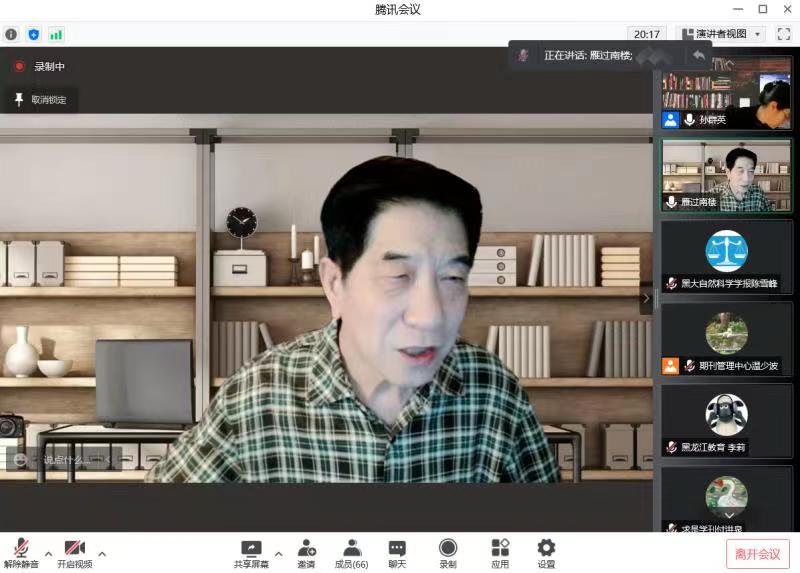Click 取消锁定 to unpin the video
The image size is (800, 573).
pyautogui.click(x=40, y=100)
